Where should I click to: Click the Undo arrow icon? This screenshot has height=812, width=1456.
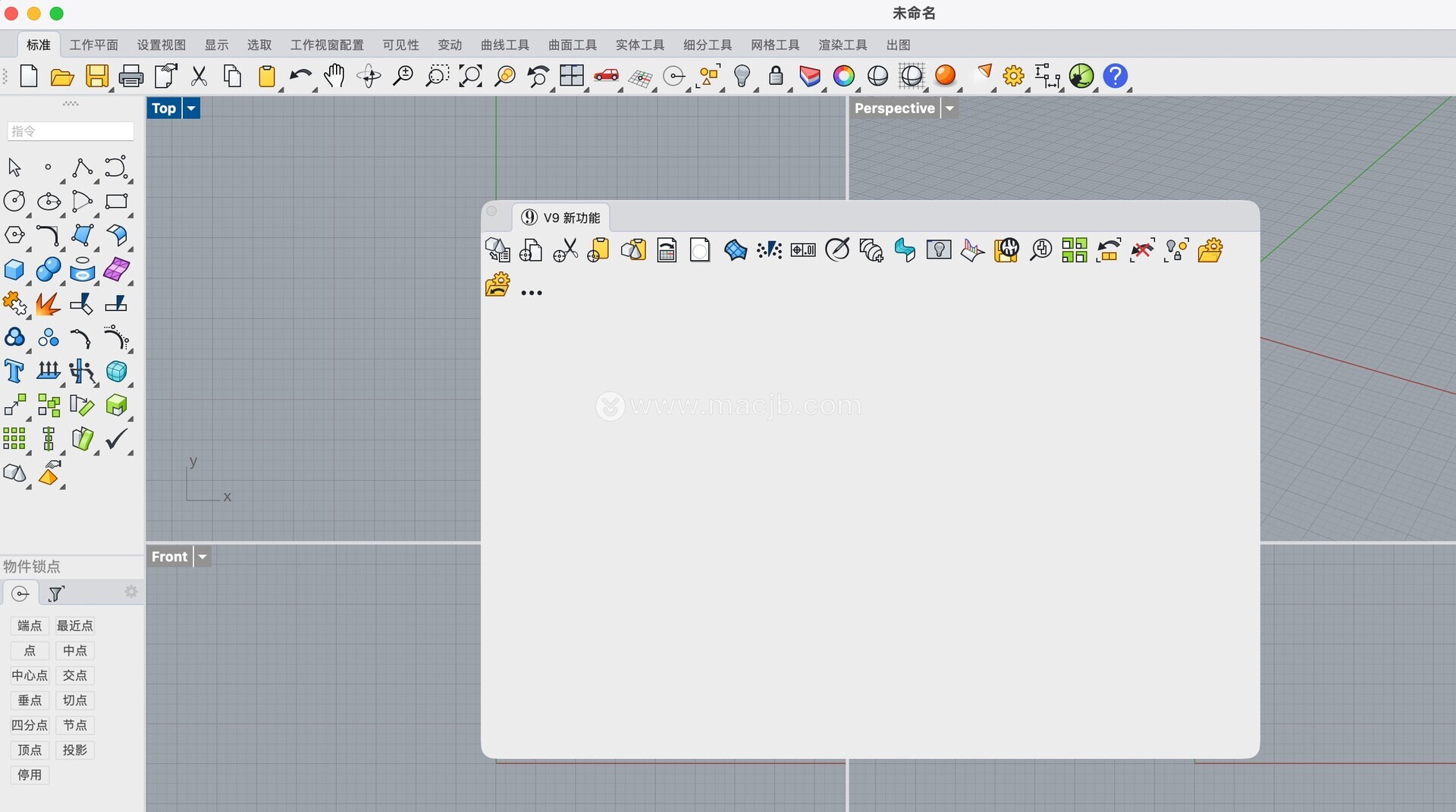[x=300, y=76]
